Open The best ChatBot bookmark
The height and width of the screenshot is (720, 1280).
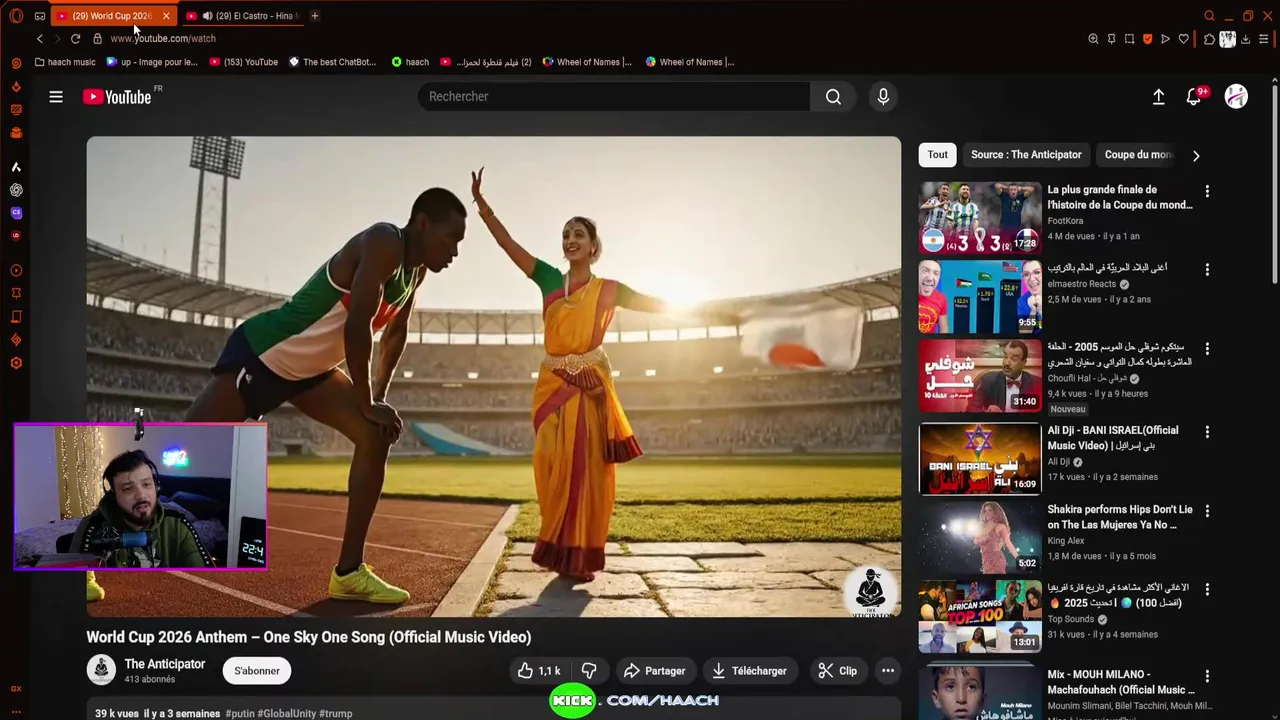point(333,62)
